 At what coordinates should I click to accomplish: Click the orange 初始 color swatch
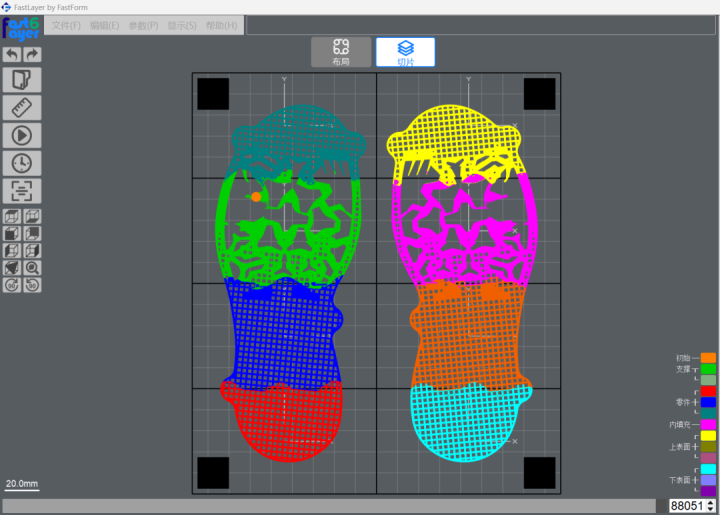point(708,358)
